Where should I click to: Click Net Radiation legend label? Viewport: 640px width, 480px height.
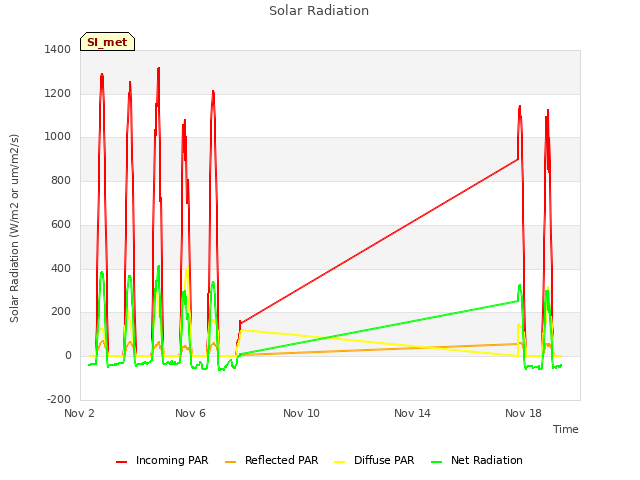[x=487, y=460]
